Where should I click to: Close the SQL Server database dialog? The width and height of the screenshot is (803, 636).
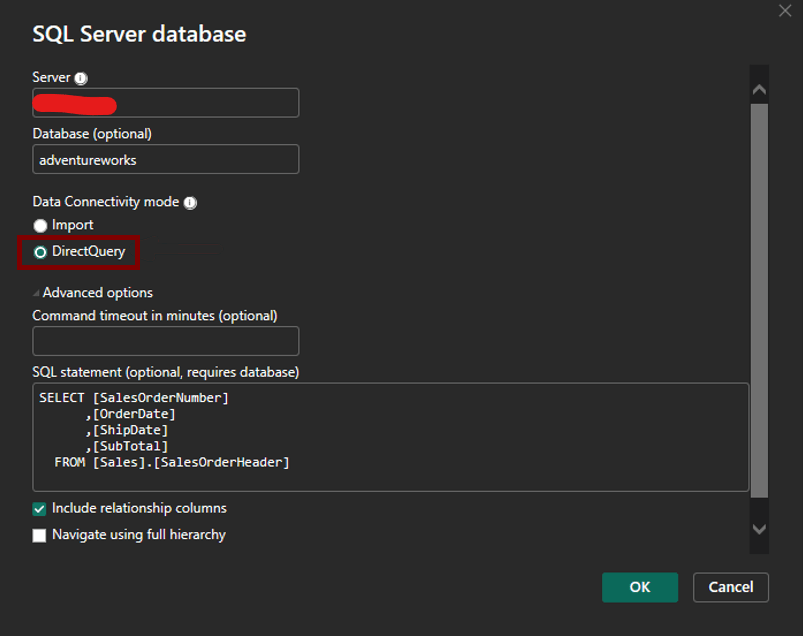785,11
